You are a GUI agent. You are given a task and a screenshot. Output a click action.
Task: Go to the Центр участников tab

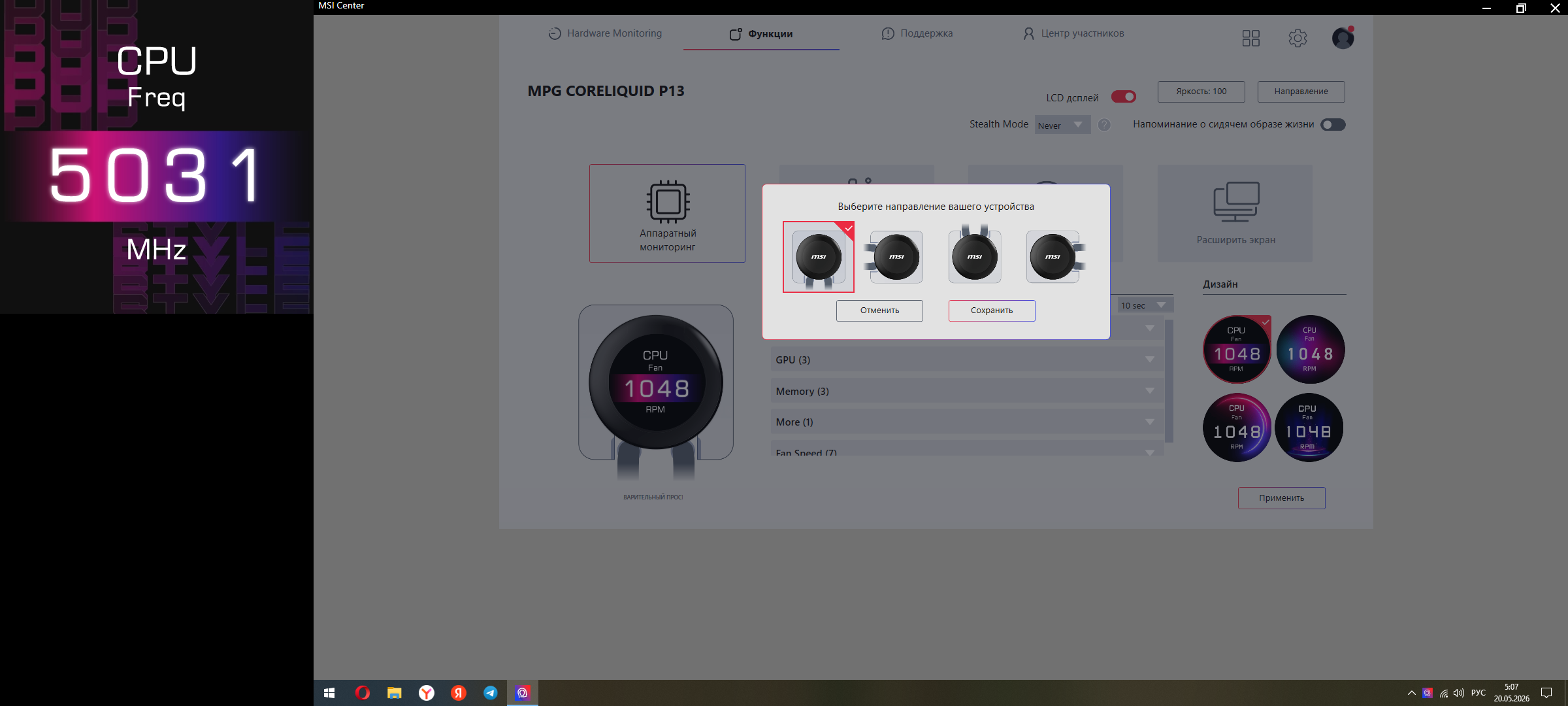tap(1073, 33)
